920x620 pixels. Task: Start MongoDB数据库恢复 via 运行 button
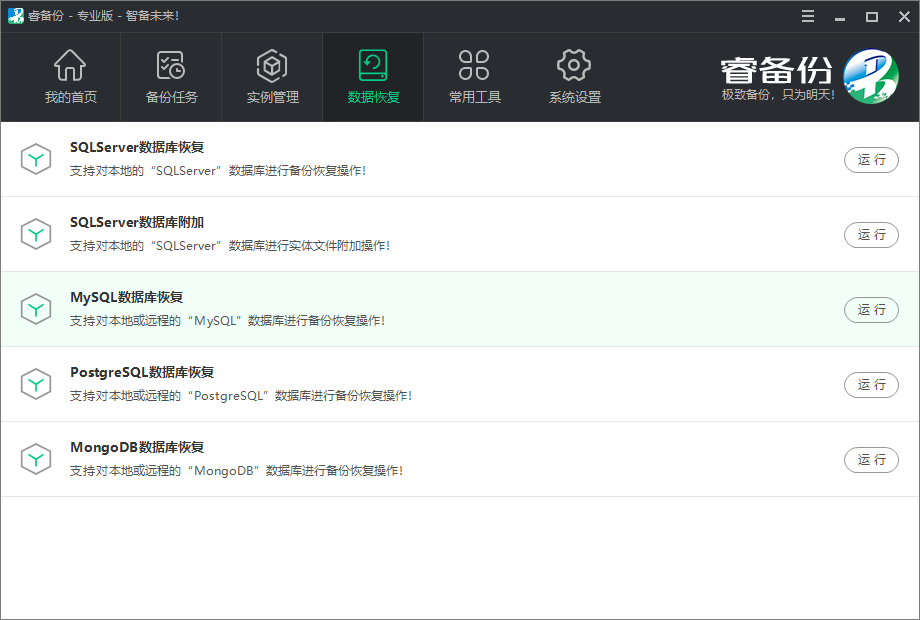click(871, 460)
